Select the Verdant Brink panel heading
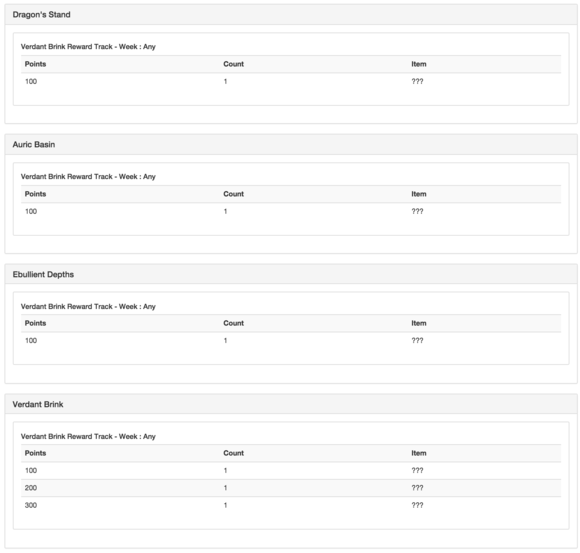Screen dimensions: 580x553 291,404
